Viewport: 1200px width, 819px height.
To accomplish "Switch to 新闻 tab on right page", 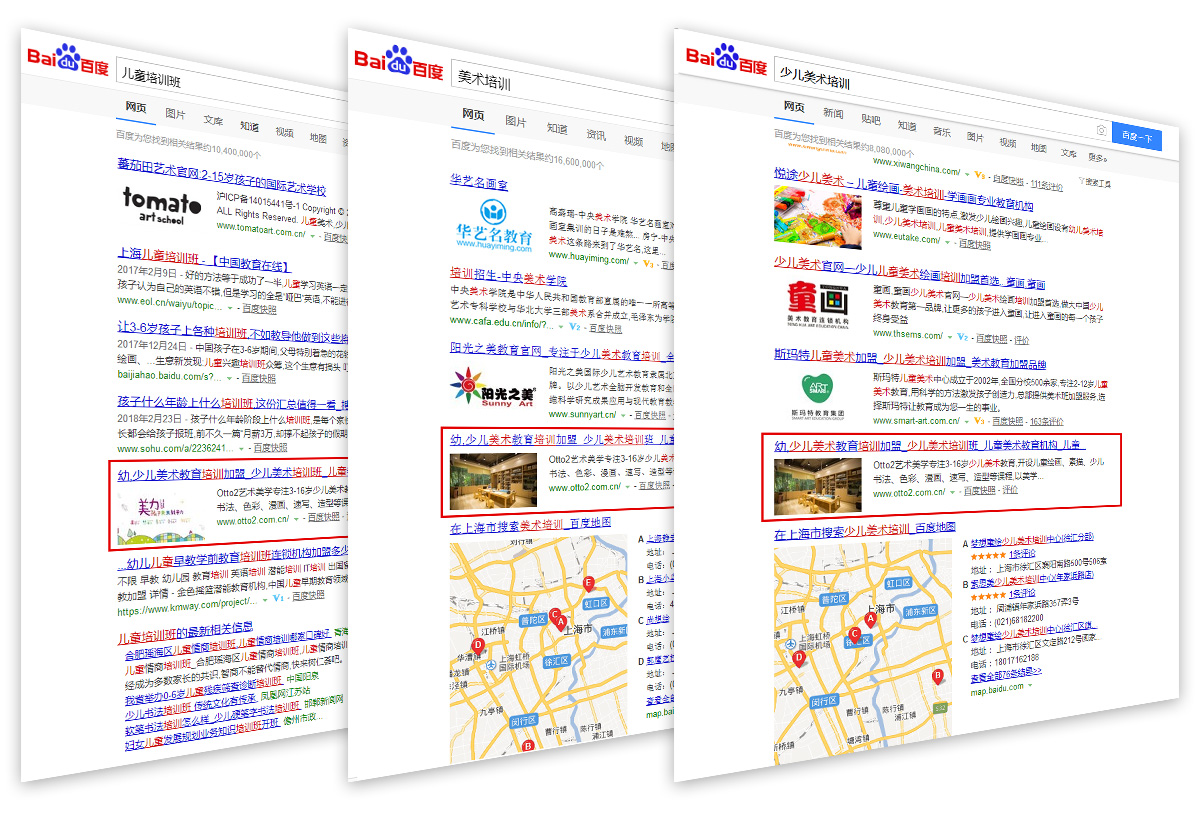I will pos(833,112).
